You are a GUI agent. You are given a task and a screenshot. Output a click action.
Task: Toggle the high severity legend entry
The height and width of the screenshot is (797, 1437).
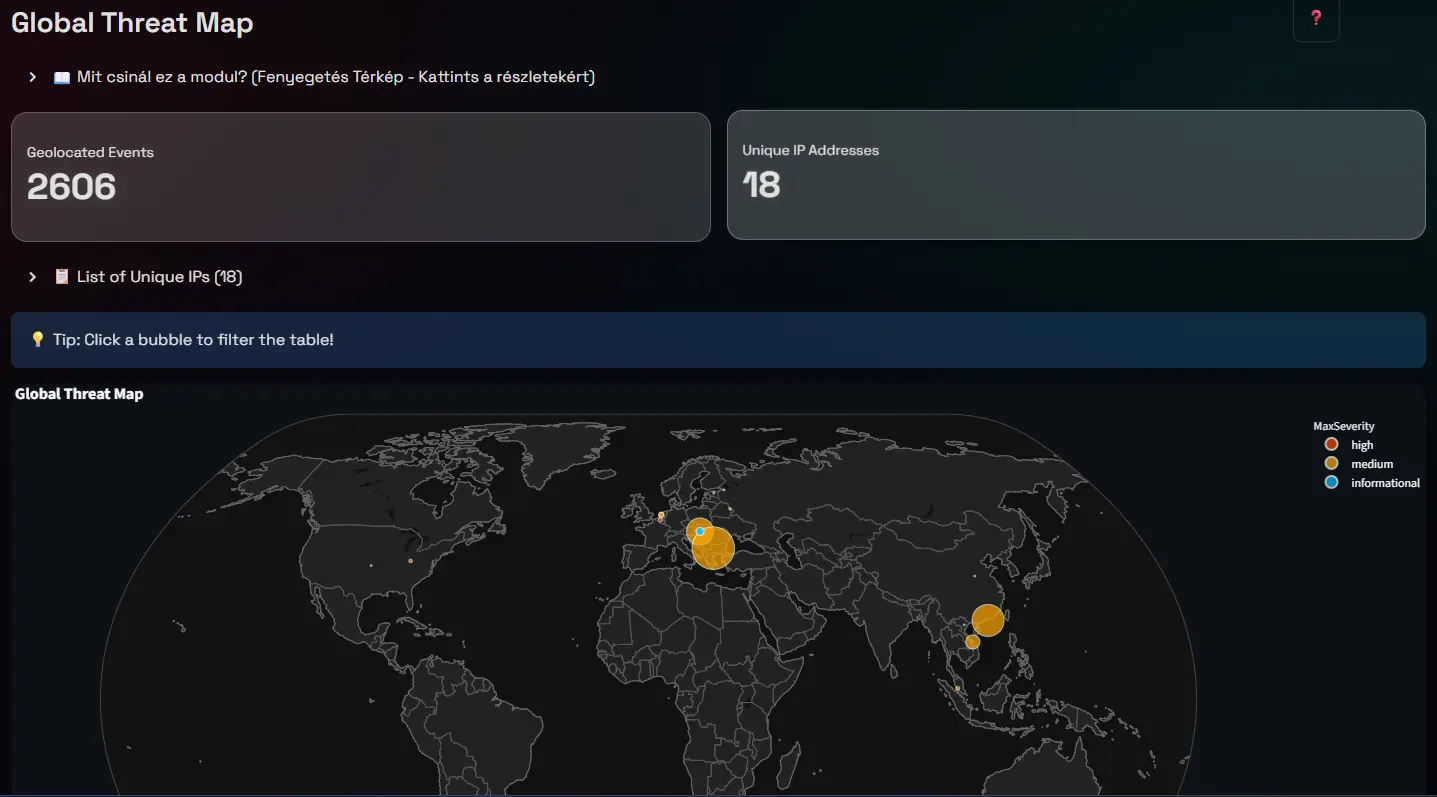pyautogui.click(x=1361, y=445)
